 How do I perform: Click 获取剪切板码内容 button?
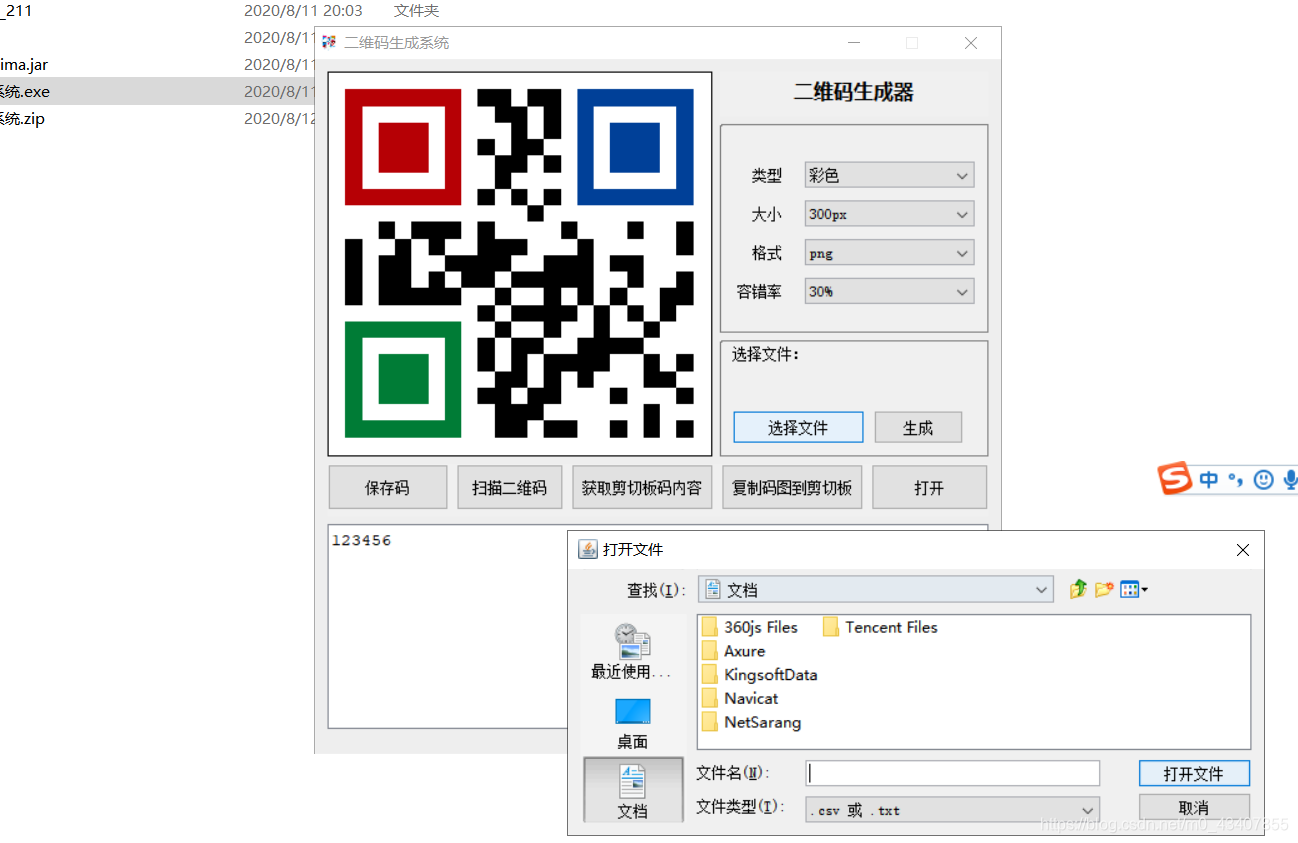pos(642,488)
